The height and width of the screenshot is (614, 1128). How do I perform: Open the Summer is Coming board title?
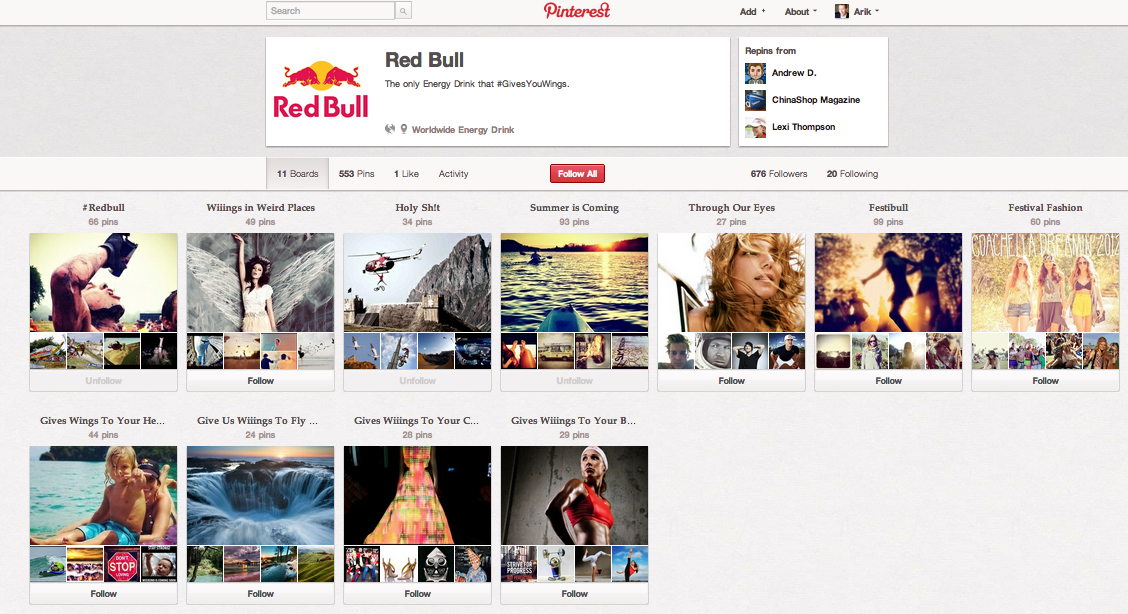point(574,207)
